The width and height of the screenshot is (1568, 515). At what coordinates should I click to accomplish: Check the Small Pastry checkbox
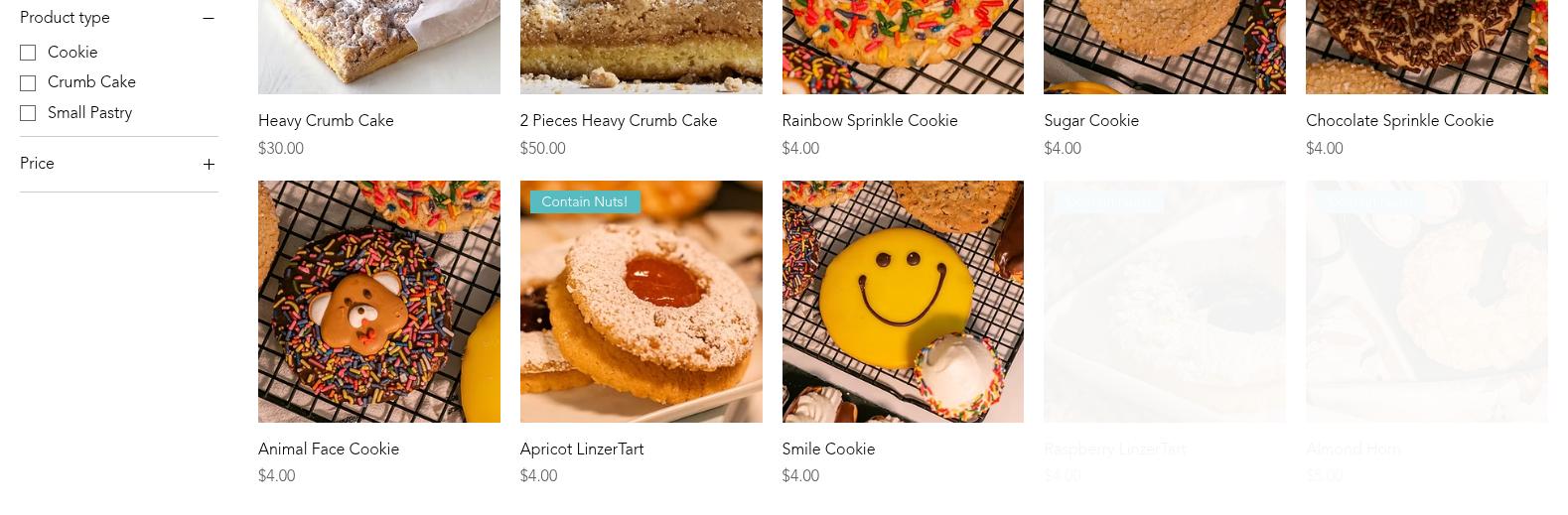pos(28,113)
